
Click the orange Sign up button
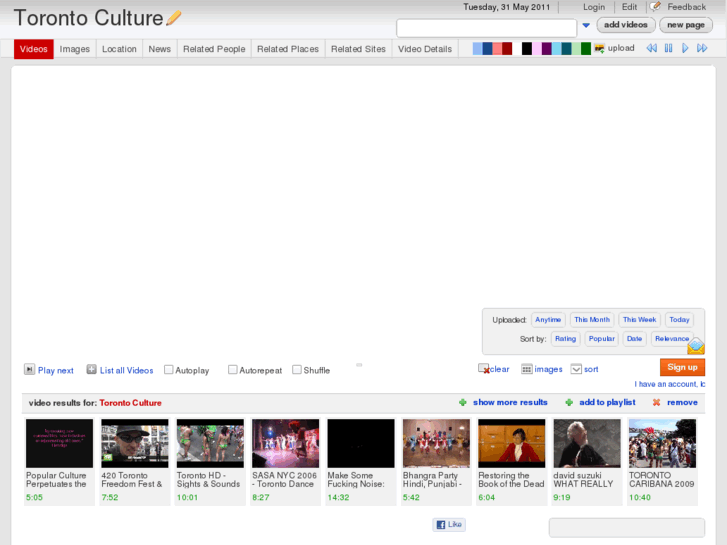682,367
